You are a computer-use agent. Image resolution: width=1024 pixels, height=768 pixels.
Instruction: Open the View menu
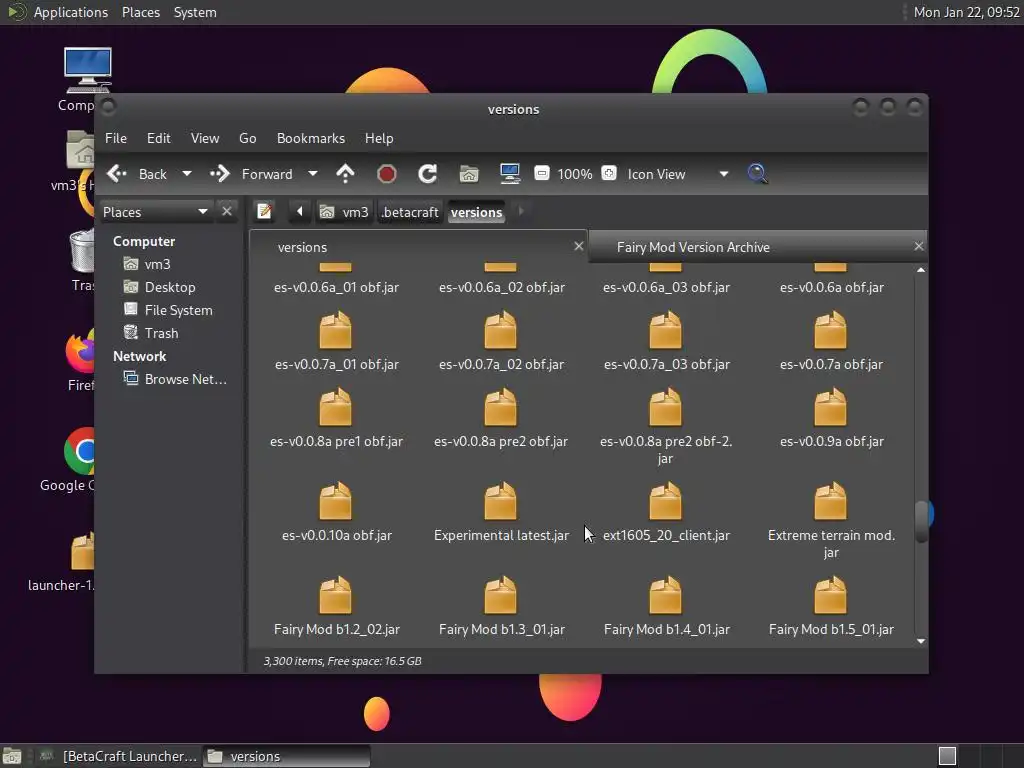205,138
